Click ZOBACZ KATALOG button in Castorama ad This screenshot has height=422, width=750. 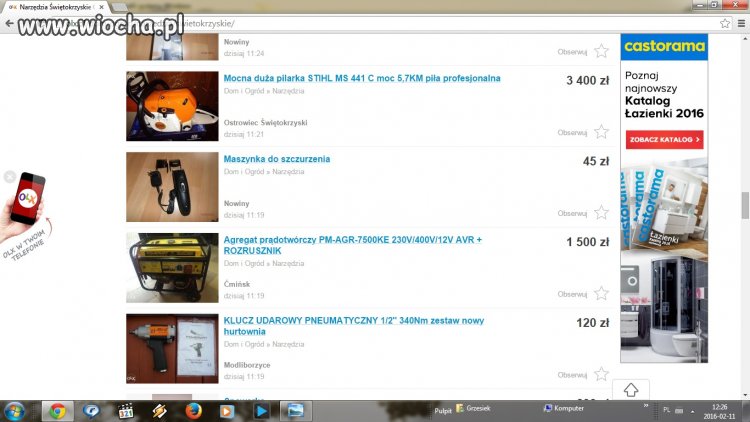click(664, 140)
